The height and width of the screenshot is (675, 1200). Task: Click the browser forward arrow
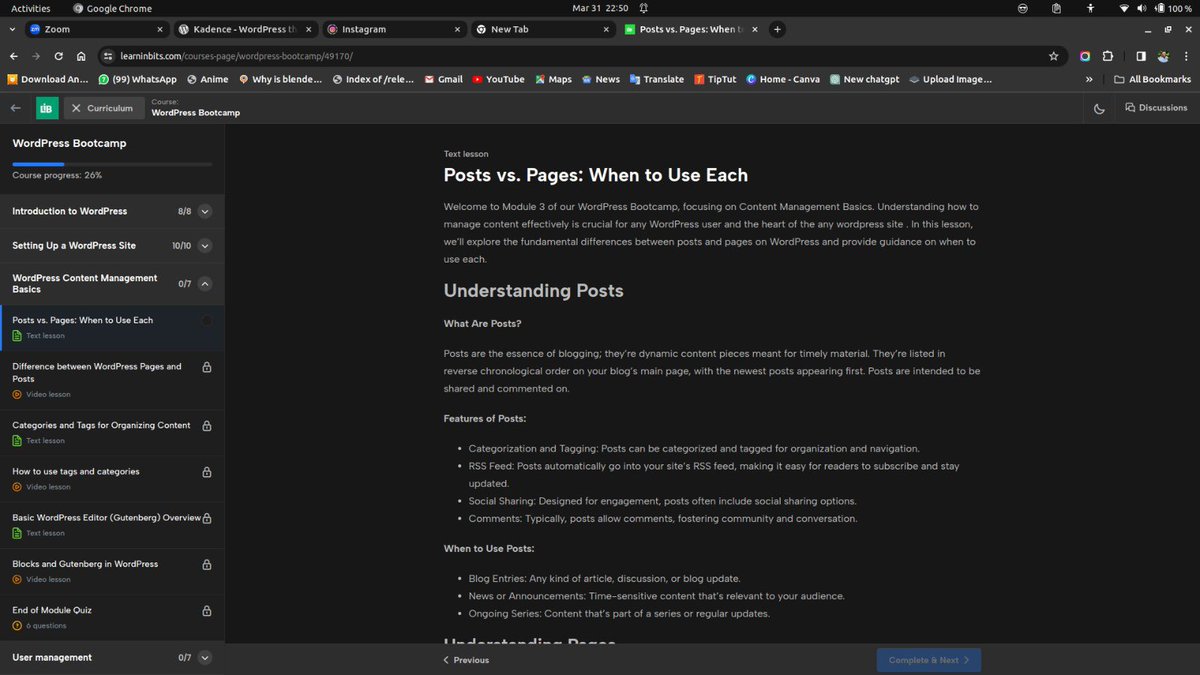(37, 57)
